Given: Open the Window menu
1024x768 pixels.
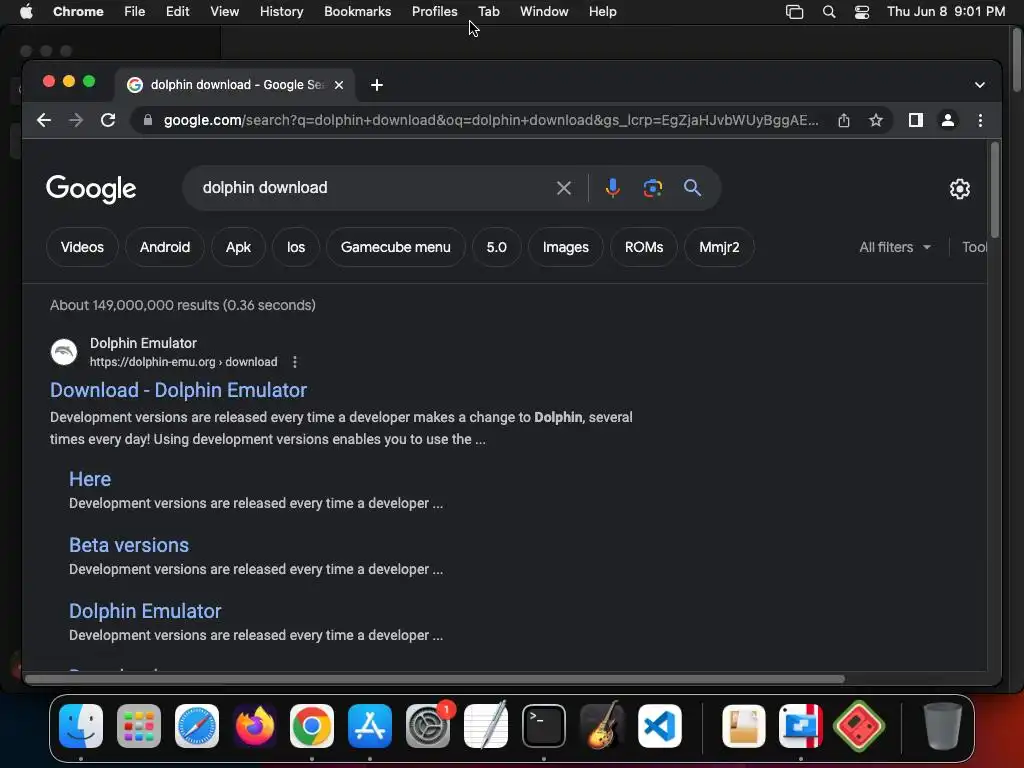Looking at the screenshot, I should tap(544, 12).
